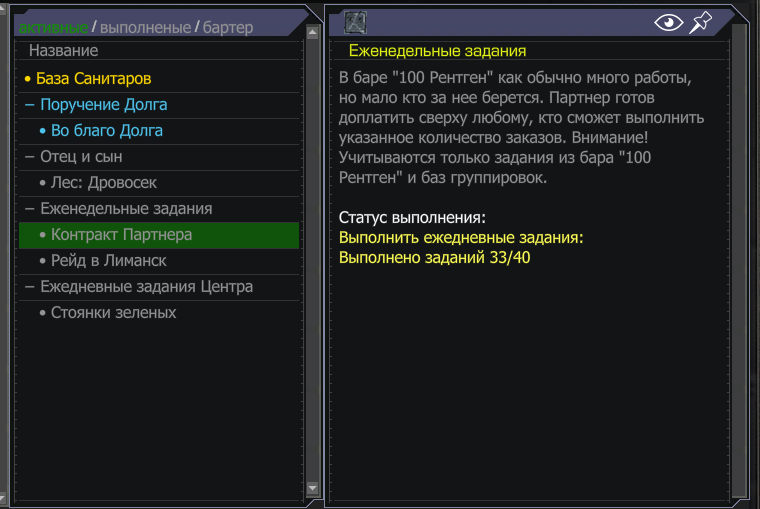This screenshot has height=509, width=760.
Task: Click the Еженедельные задания description title
Action: 437,50
